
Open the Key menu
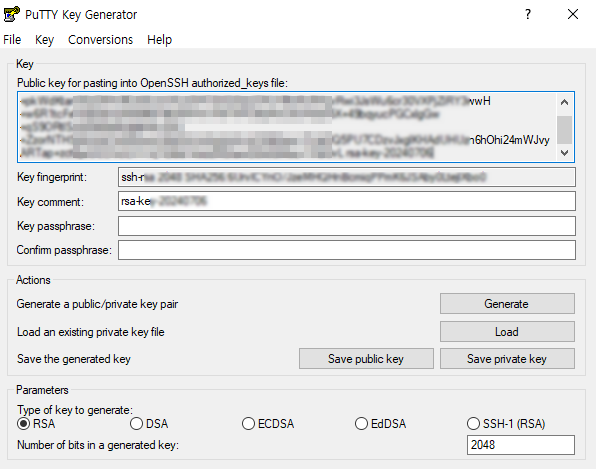[44, 40]
